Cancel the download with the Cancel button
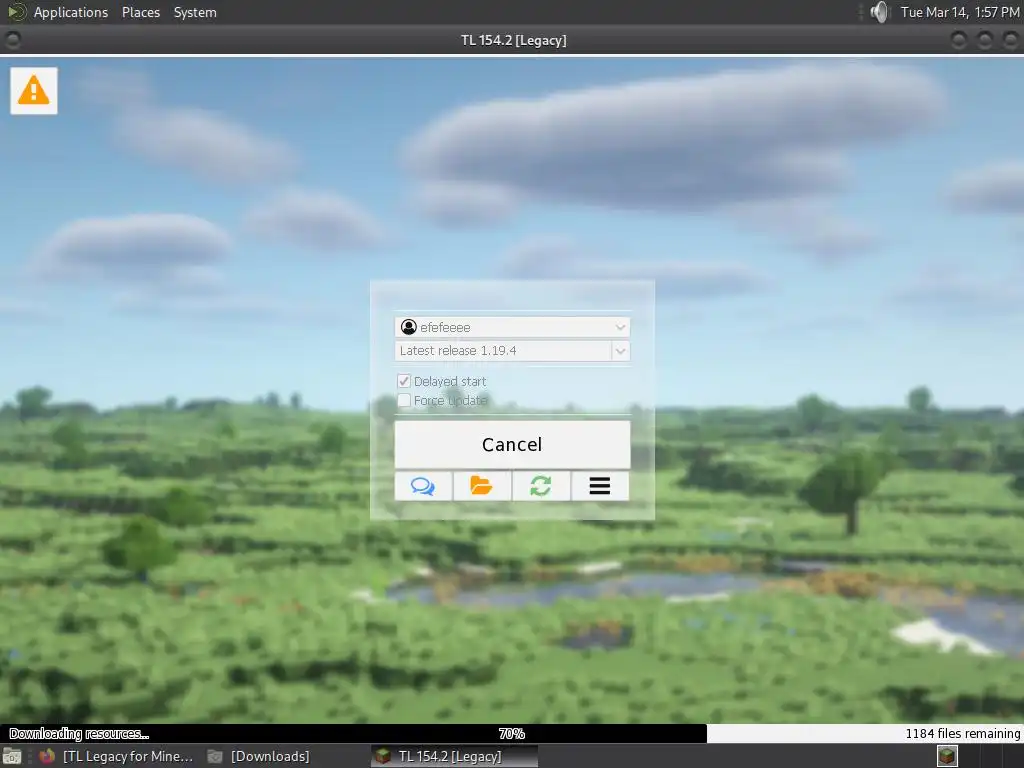Image resolution: width=1024 pixels, height=768 pixels. pos(512,445)
